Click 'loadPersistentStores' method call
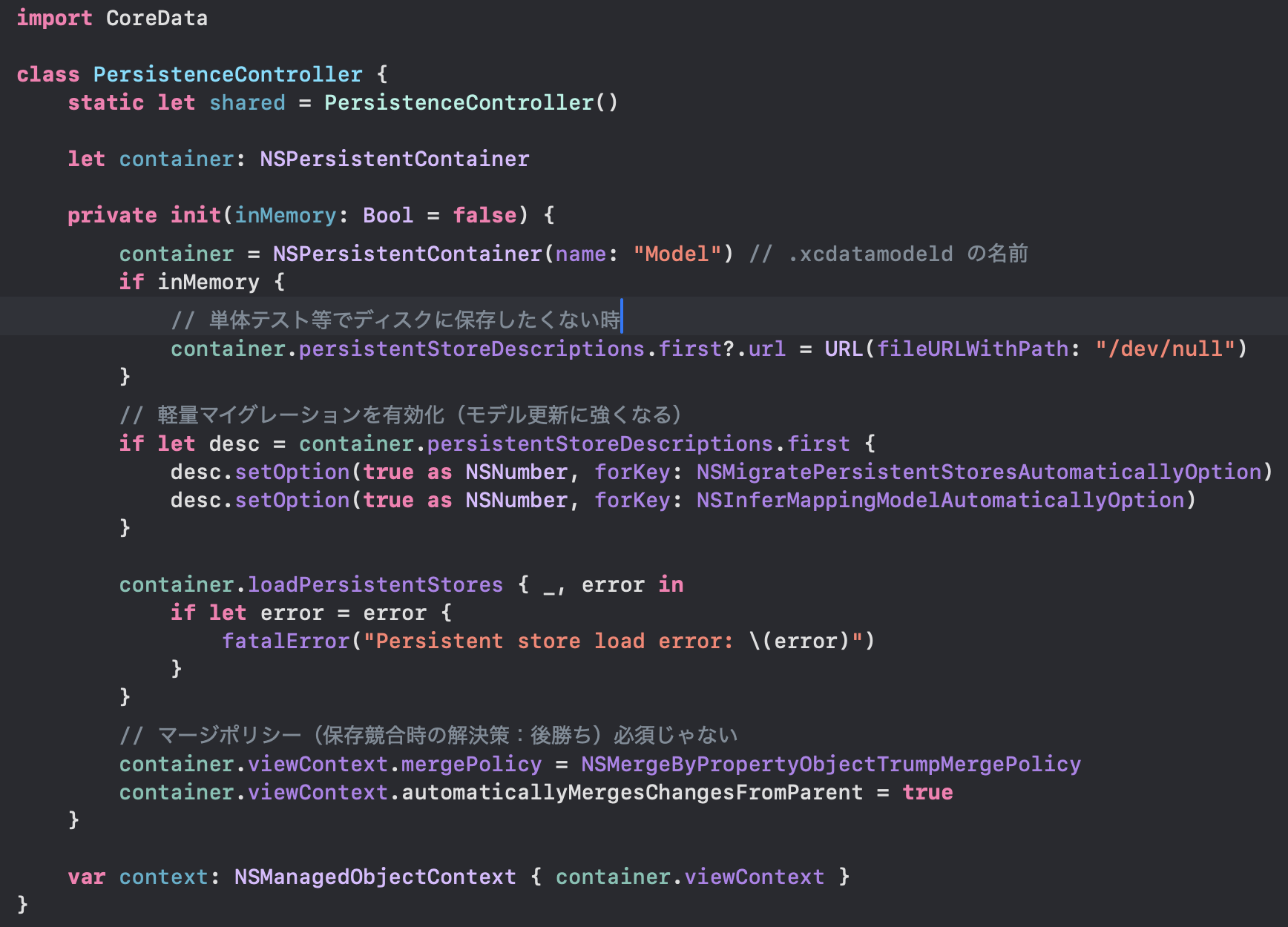 [x=375, y=584]
